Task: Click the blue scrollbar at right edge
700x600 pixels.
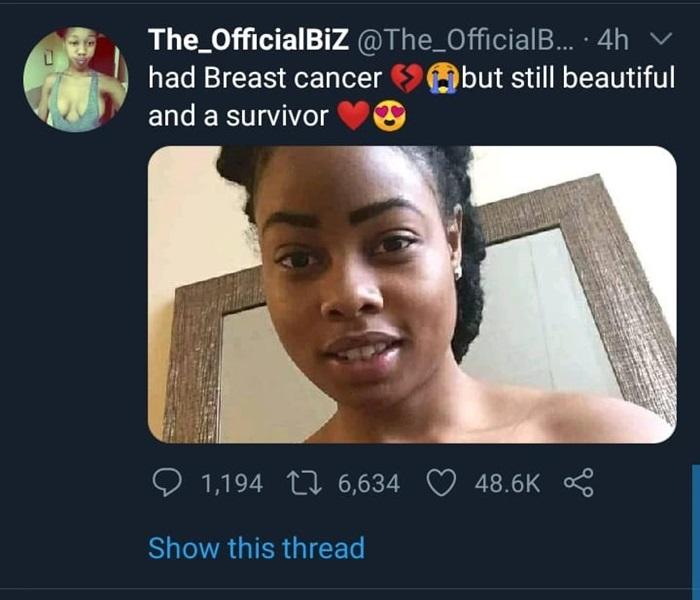Action: coord(694,530)
